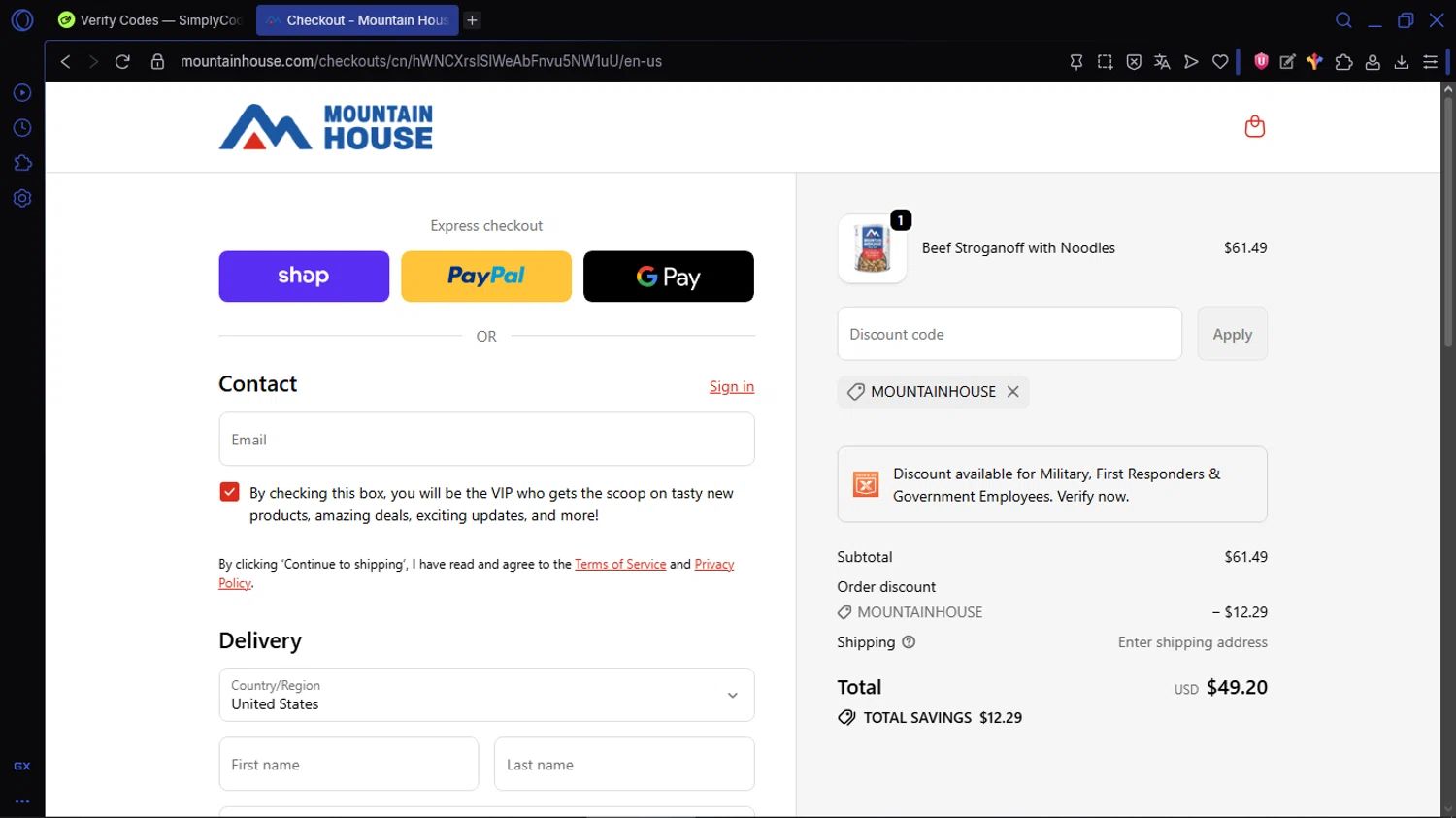Reload the checkout page
The height and width of the screenshot is (818, 1456).
point(122,61)
